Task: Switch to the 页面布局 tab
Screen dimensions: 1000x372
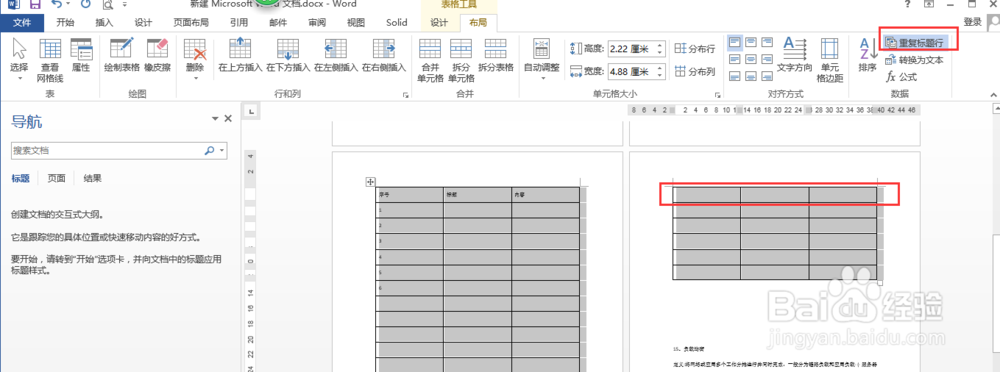Action: 191,23
